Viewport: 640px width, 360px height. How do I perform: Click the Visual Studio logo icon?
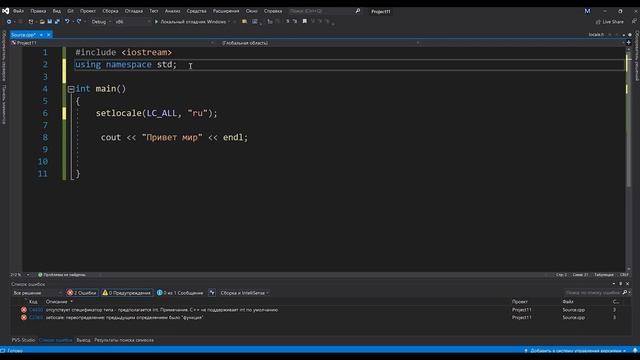tap(5, 11)
